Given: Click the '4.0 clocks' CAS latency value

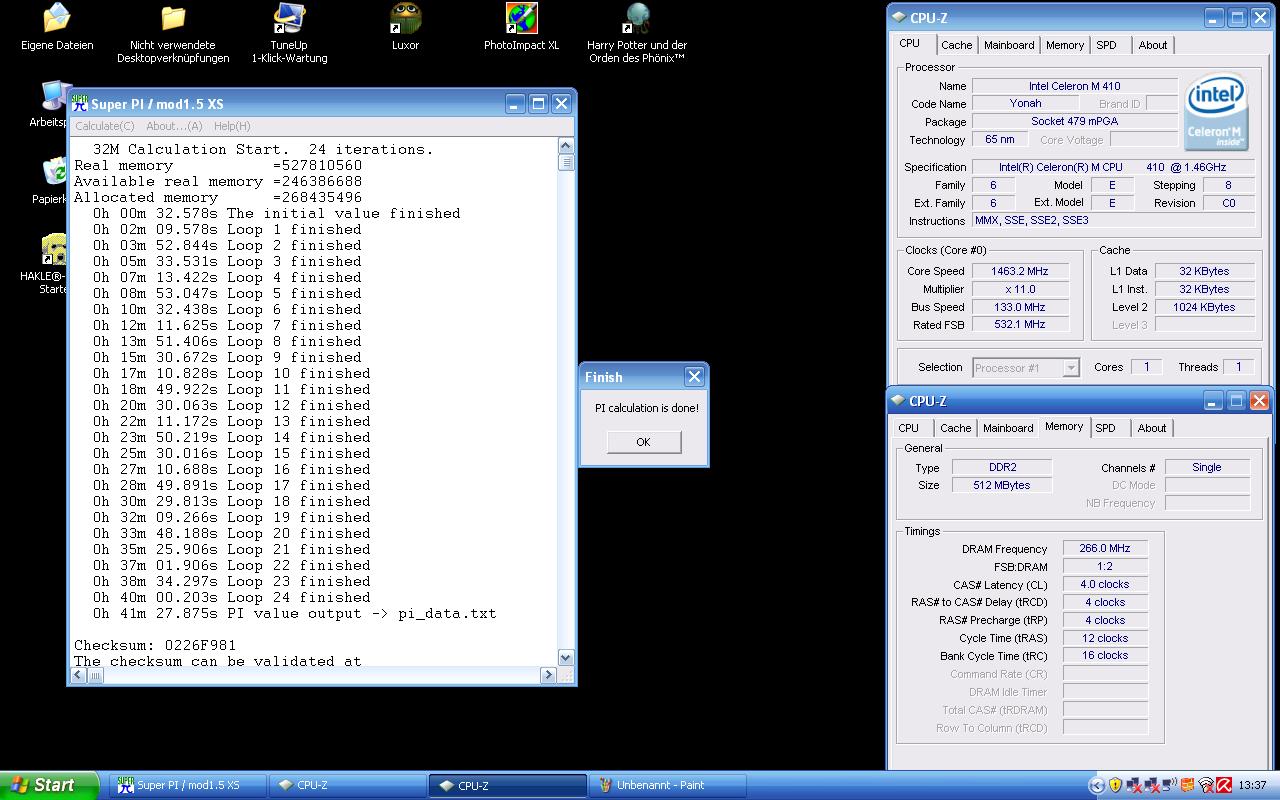Looking at the screenshot, I should pyautogui.click(x=1104, y=585).
